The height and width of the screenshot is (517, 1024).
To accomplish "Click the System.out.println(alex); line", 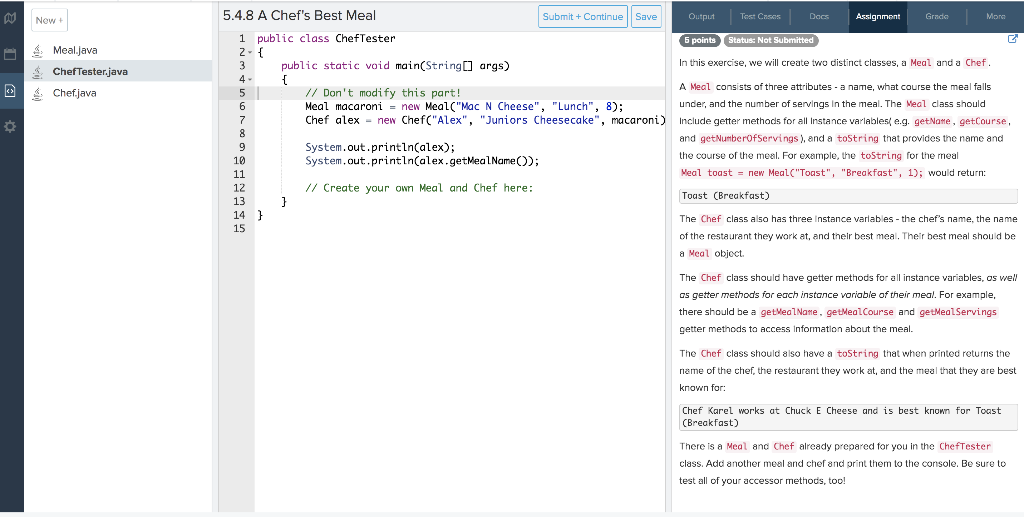I will pyautogui.click(x=380, y=148).
